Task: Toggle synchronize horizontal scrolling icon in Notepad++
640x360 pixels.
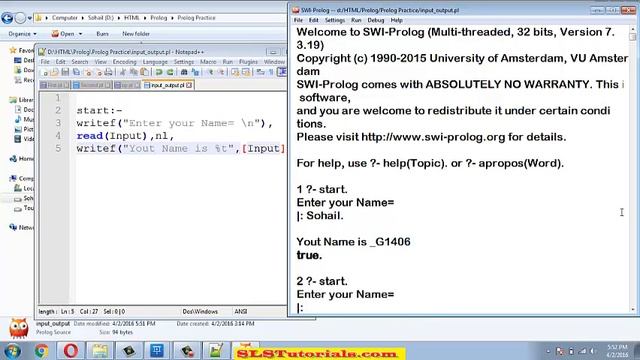Action: tap(246, 72)
